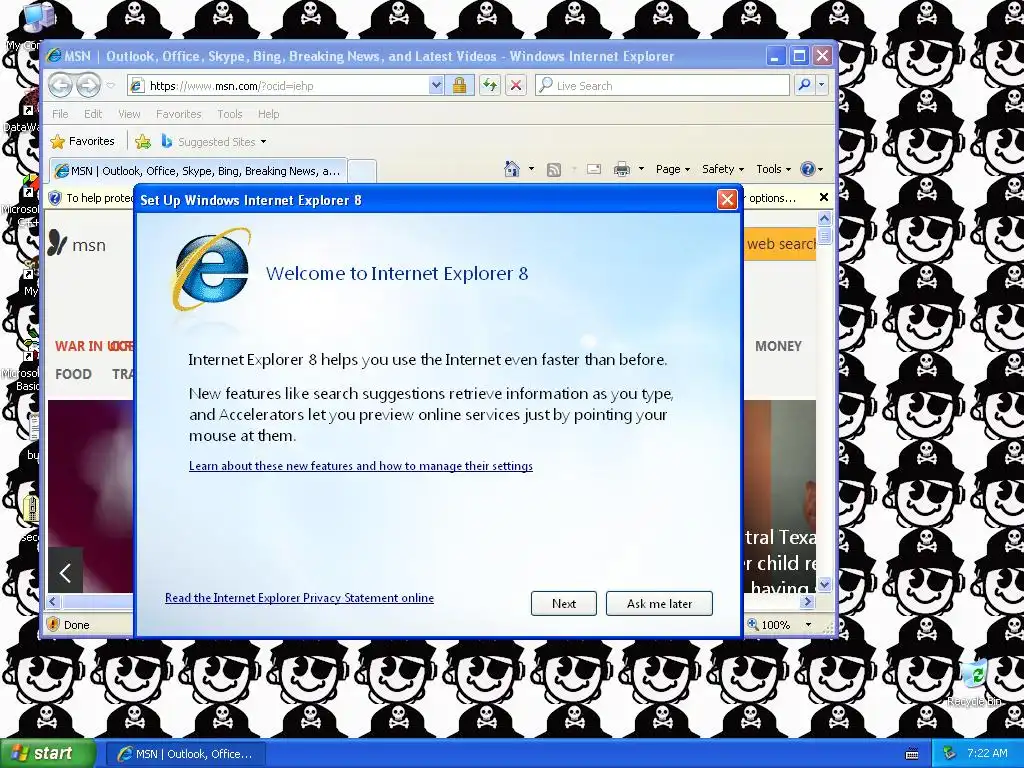Click the system tray clock 7:22 AM
Viewport: 1024px width, 768px height.
987,753
